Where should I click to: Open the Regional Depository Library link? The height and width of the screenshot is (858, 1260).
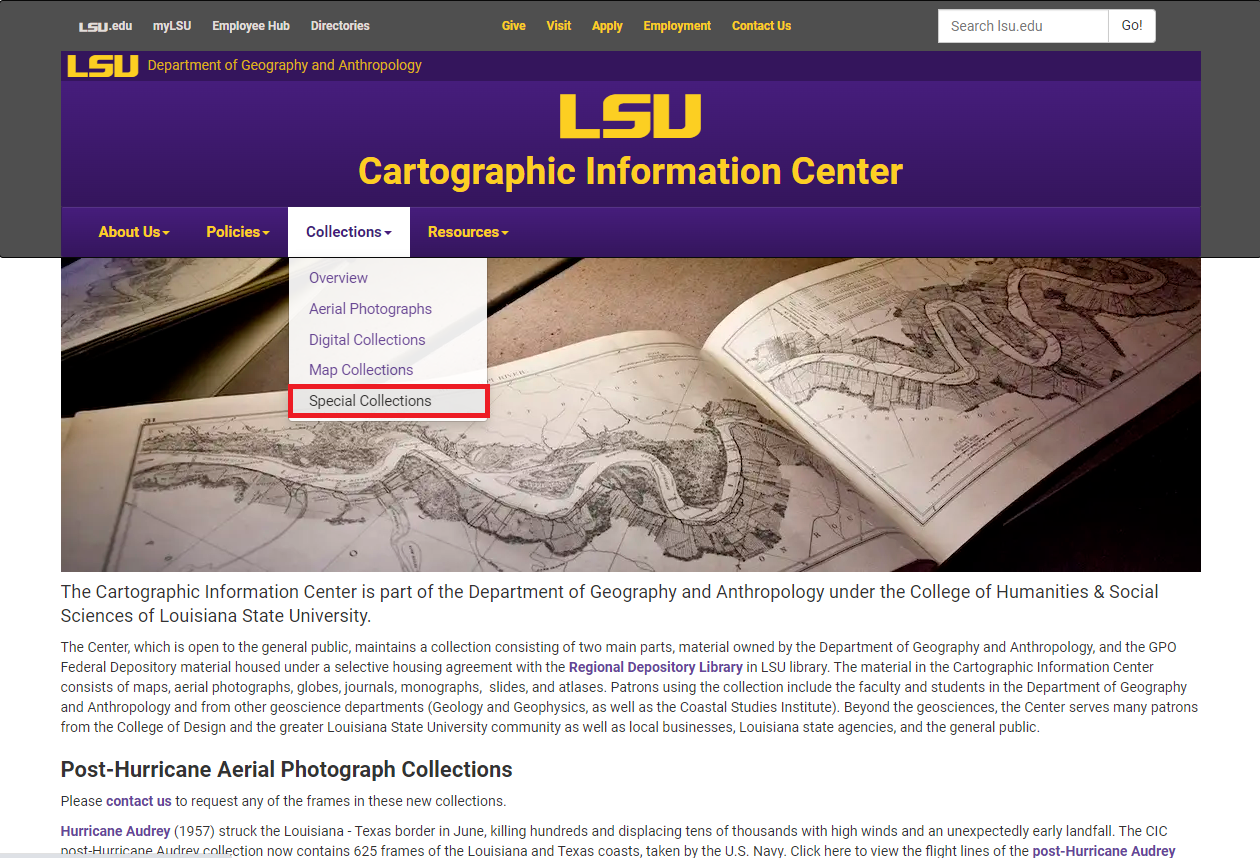point(656,667)
